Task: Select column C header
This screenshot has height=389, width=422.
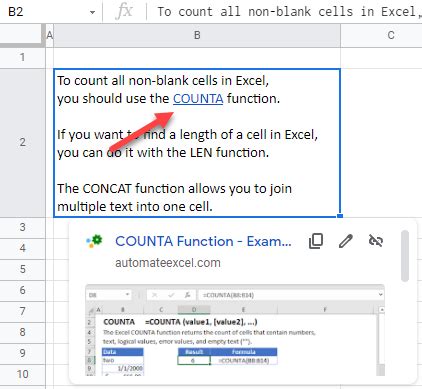Action: (x=381, y=35)
